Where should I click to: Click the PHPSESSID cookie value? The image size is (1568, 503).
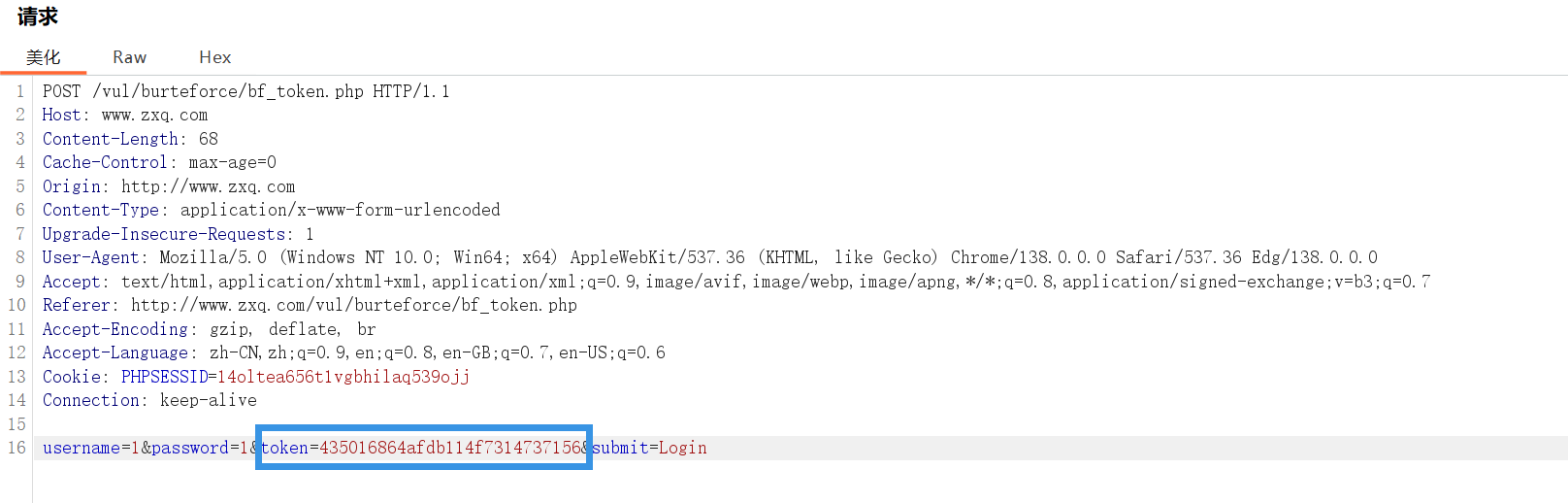coord(343,377)
